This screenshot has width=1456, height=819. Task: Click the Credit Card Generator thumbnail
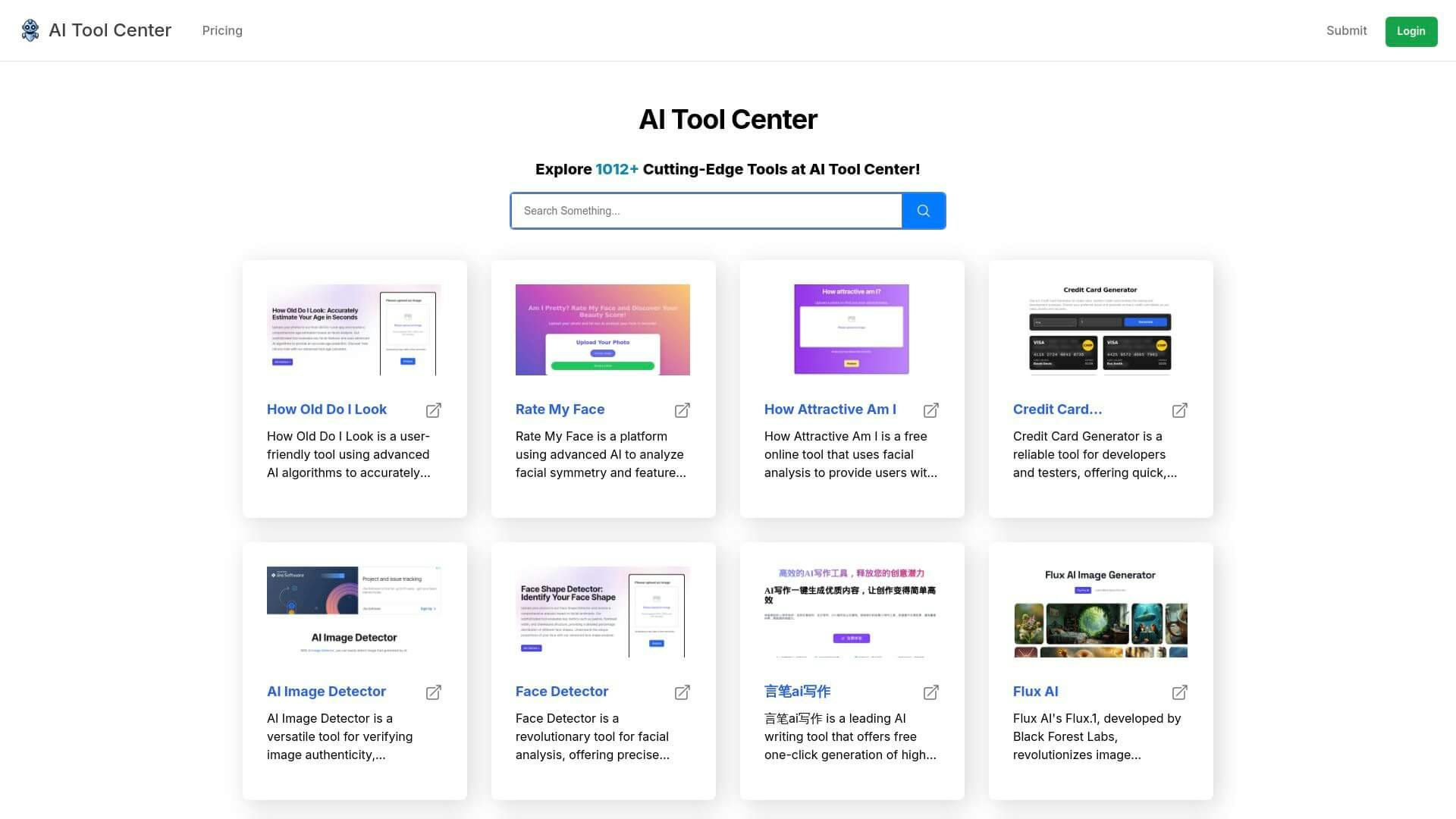coord(1100,330)
